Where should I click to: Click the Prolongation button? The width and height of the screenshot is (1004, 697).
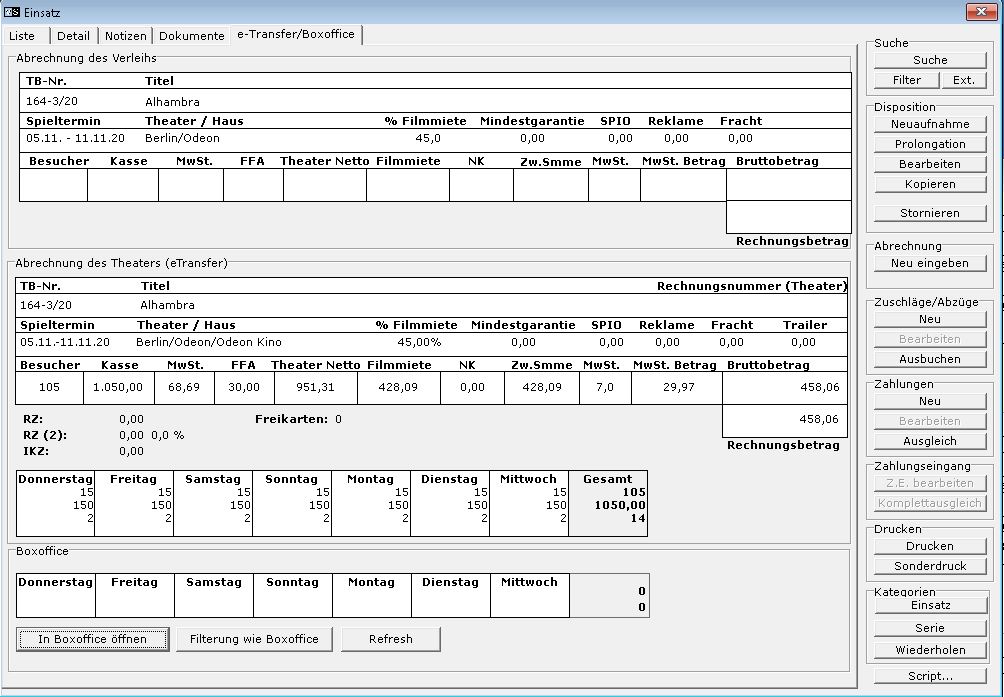(x=930, y=144)
